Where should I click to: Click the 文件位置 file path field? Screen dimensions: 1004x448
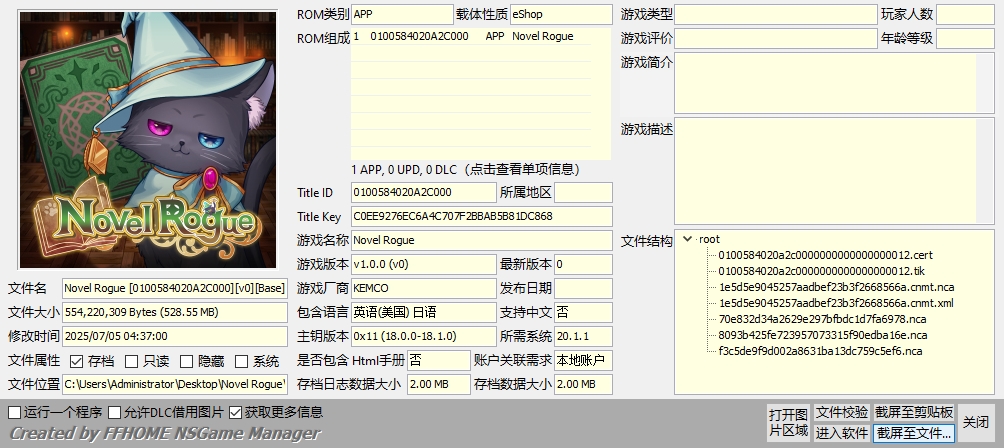coord(174,384)
